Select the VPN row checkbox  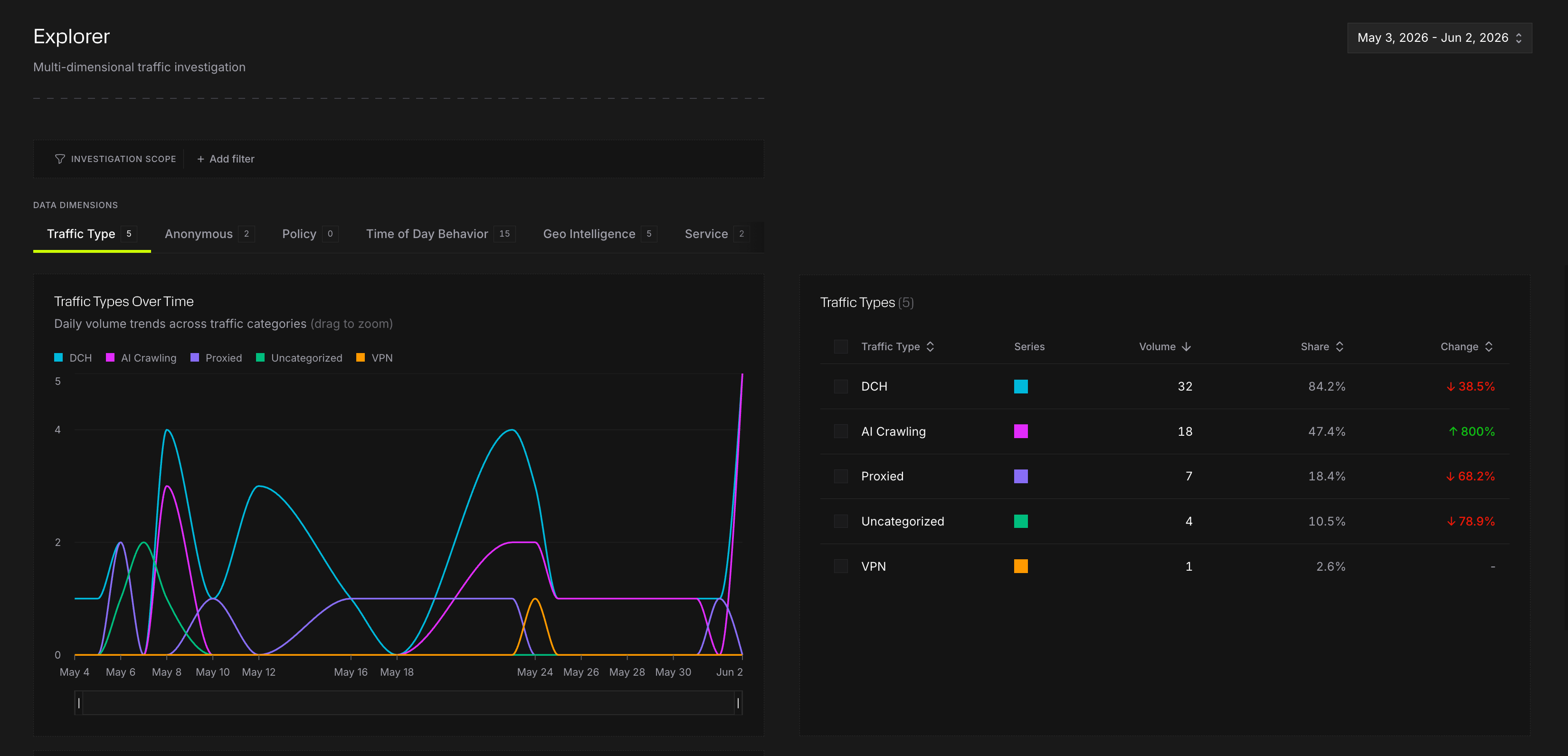841,567
